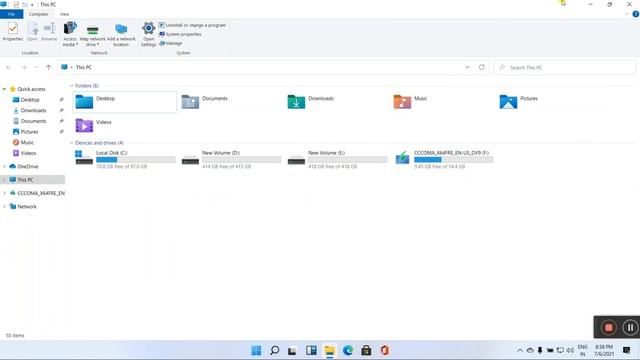Select the Videos folder icon

[84, 125]
